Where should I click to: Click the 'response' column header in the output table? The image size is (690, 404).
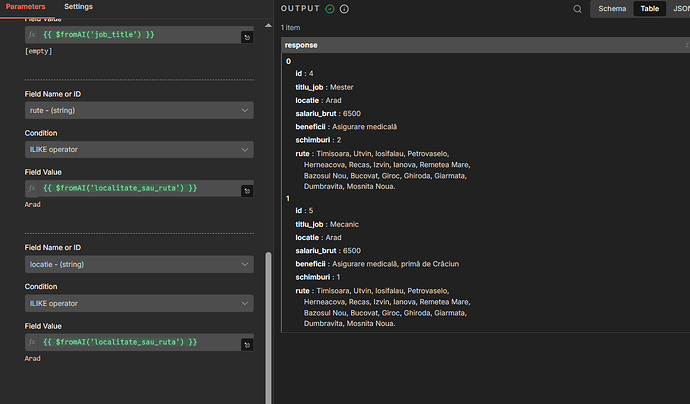click(303, 45)
